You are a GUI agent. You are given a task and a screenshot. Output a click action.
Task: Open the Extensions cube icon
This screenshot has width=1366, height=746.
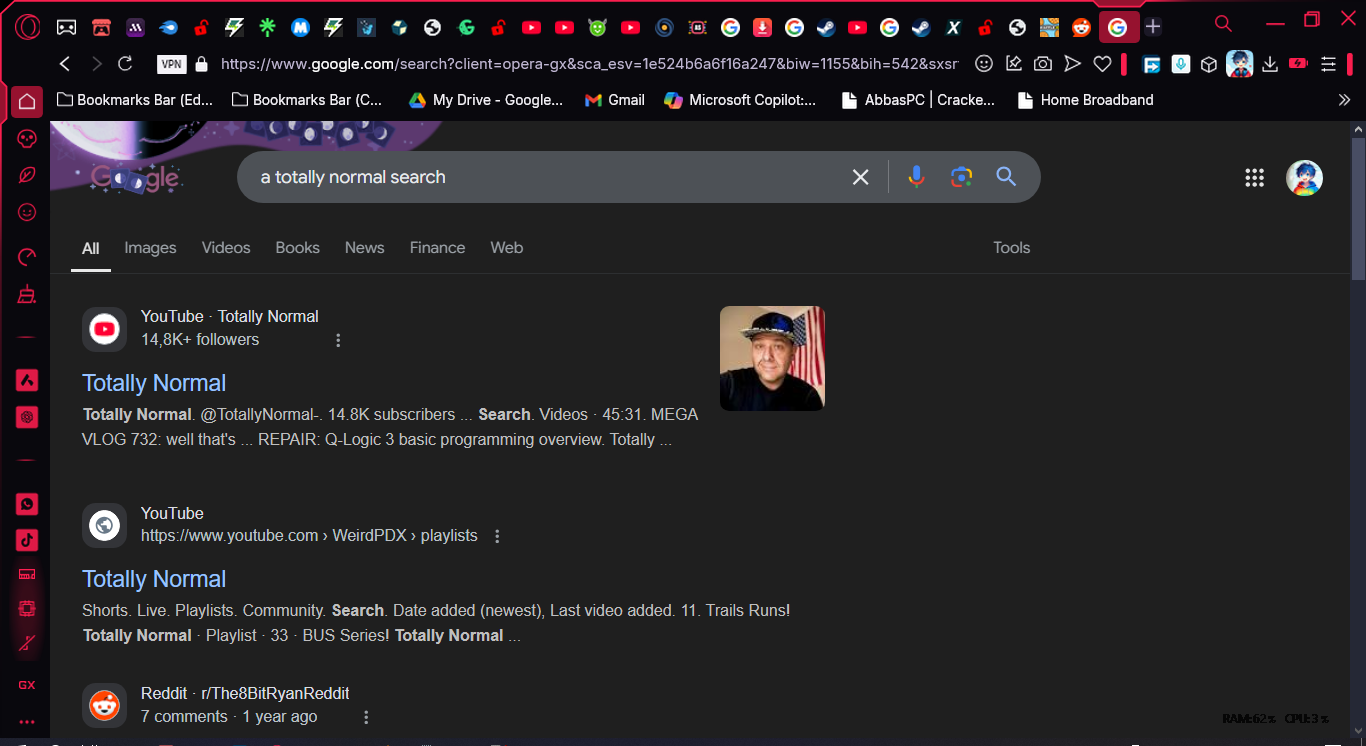[1209, 64]
